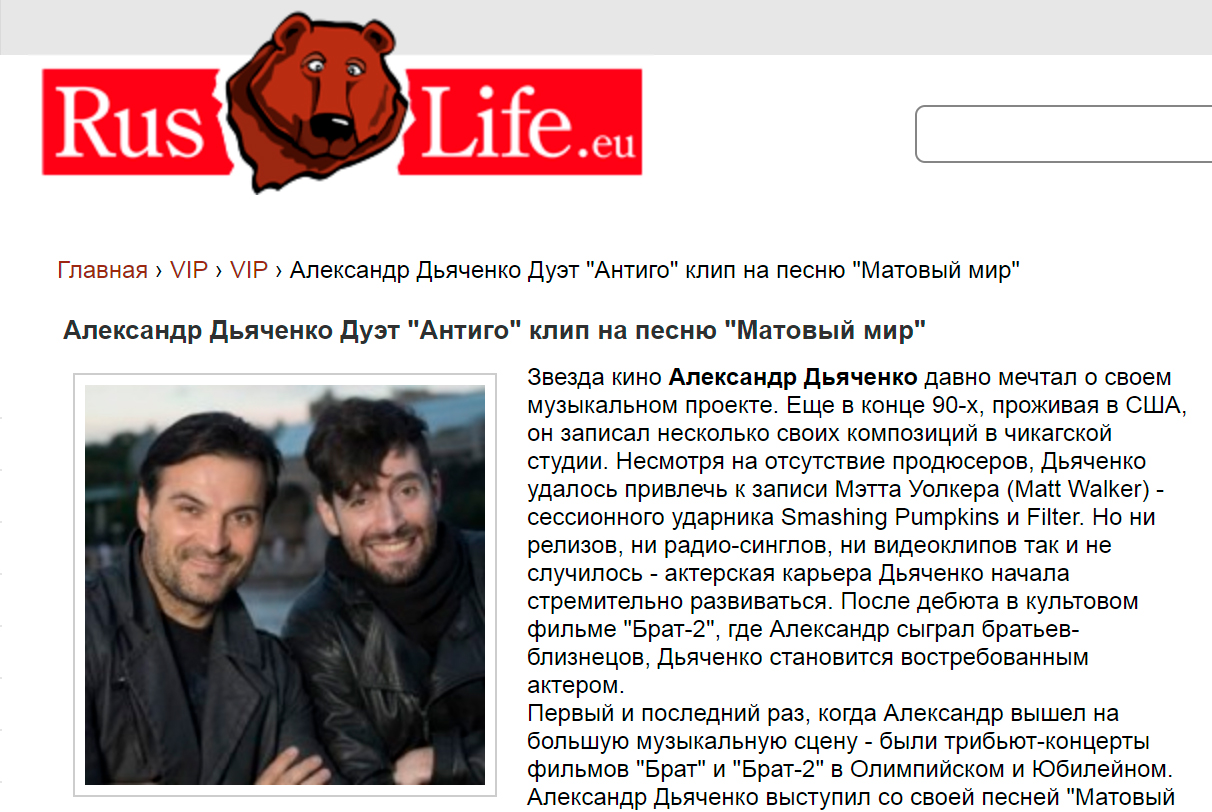Open the photo of the two men
Viewport: 1212px width, 812px height.
(x=285, y=585)
